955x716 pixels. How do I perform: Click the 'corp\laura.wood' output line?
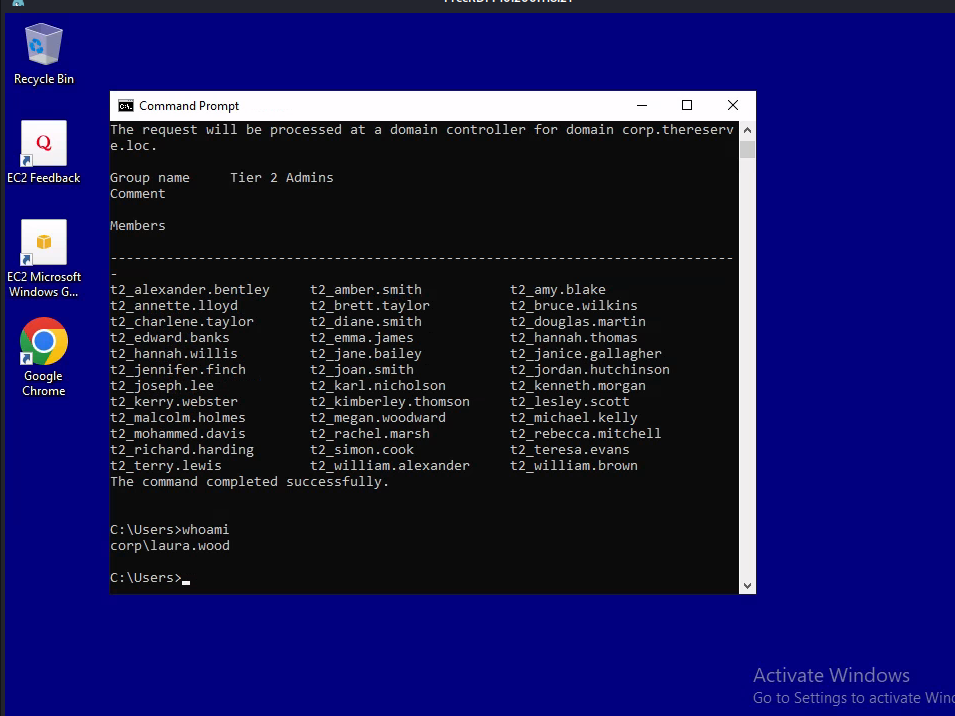(170, 546)
